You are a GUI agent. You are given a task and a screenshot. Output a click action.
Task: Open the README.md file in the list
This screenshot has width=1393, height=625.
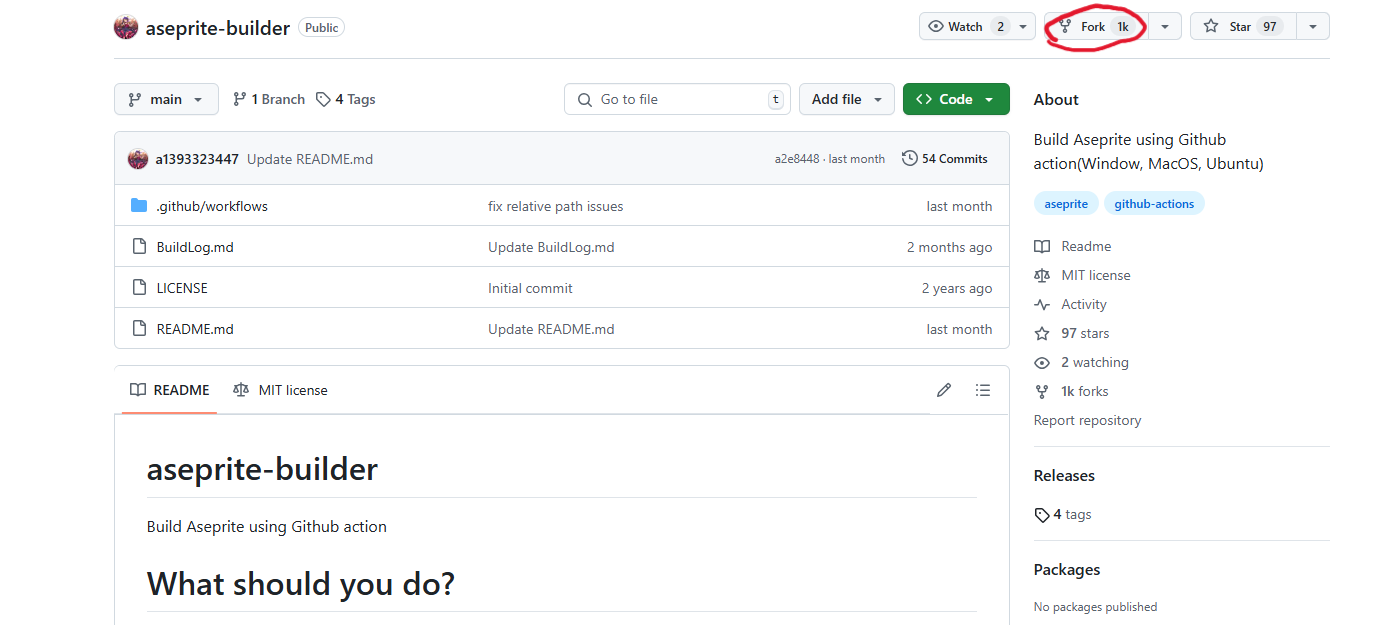195,329
